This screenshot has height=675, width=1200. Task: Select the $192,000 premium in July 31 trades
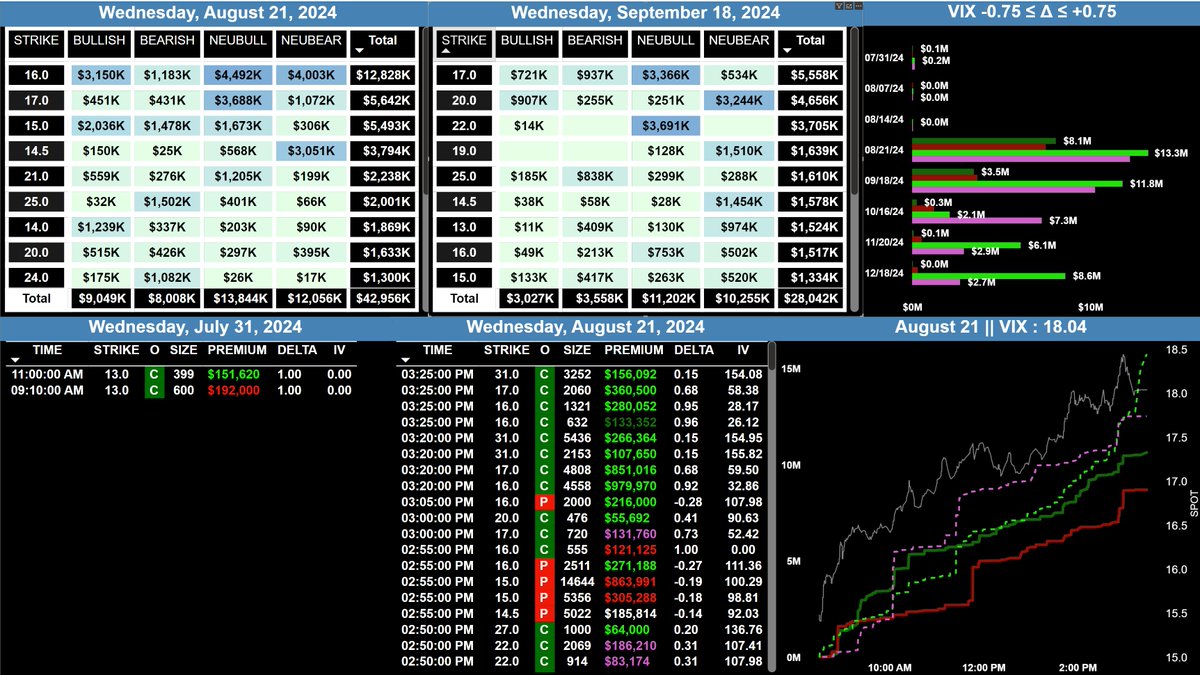tap(233, 390)
